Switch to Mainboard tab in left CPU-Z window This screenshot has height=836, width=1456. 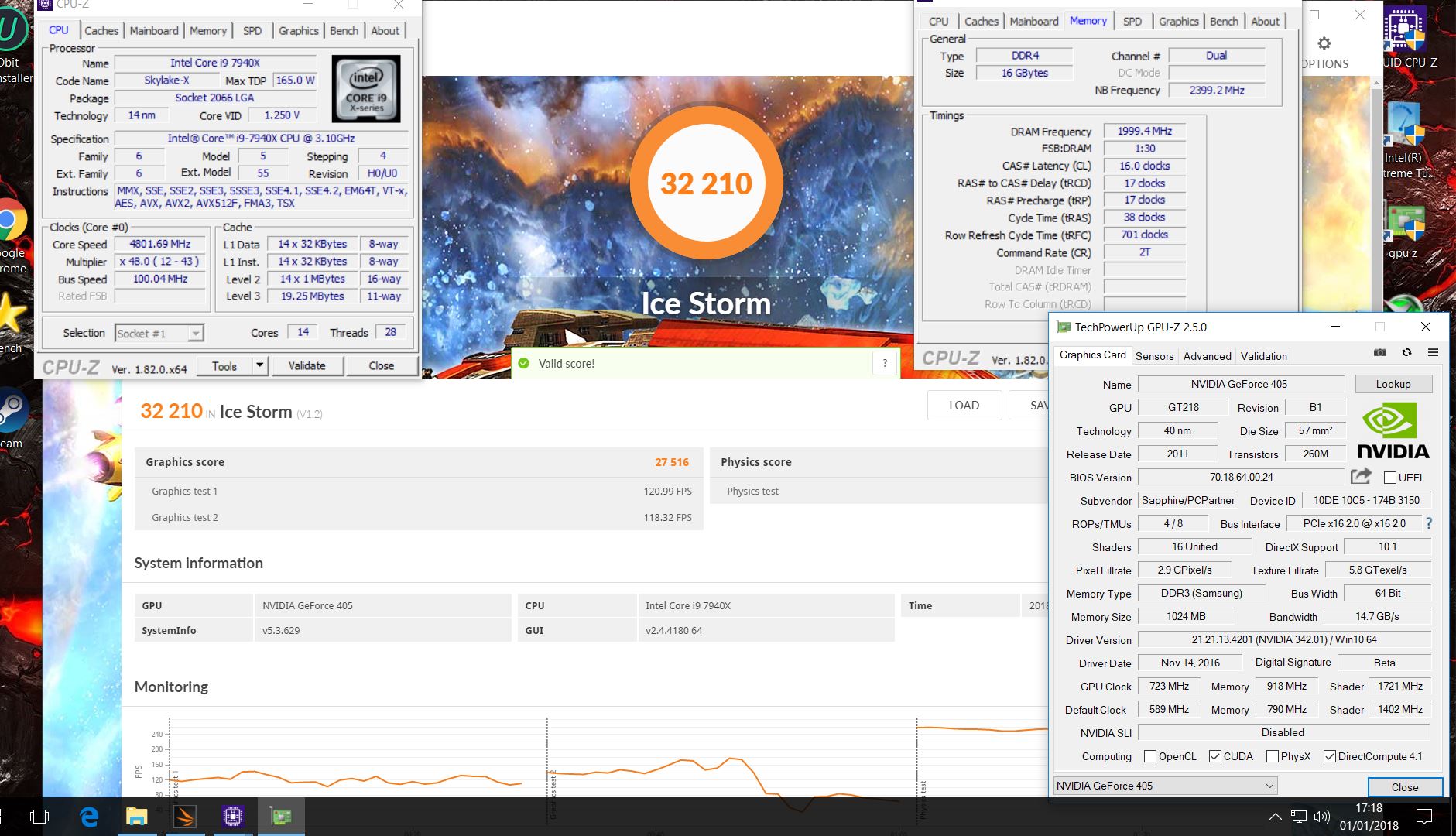tap(154, 30)
